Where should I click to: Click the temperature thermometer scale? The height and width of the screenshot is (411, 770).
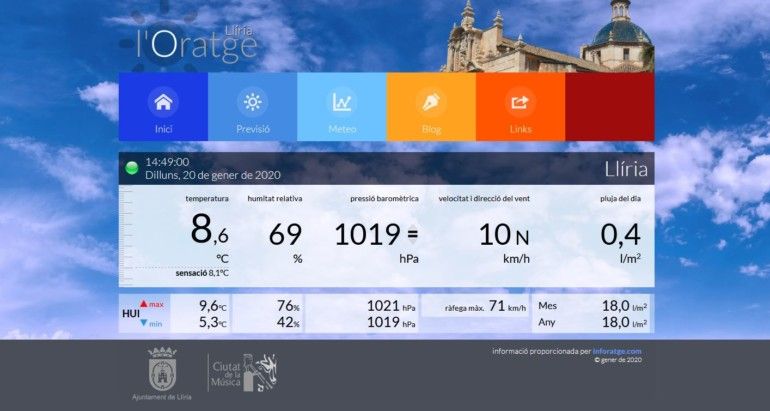tap(126, 236)
